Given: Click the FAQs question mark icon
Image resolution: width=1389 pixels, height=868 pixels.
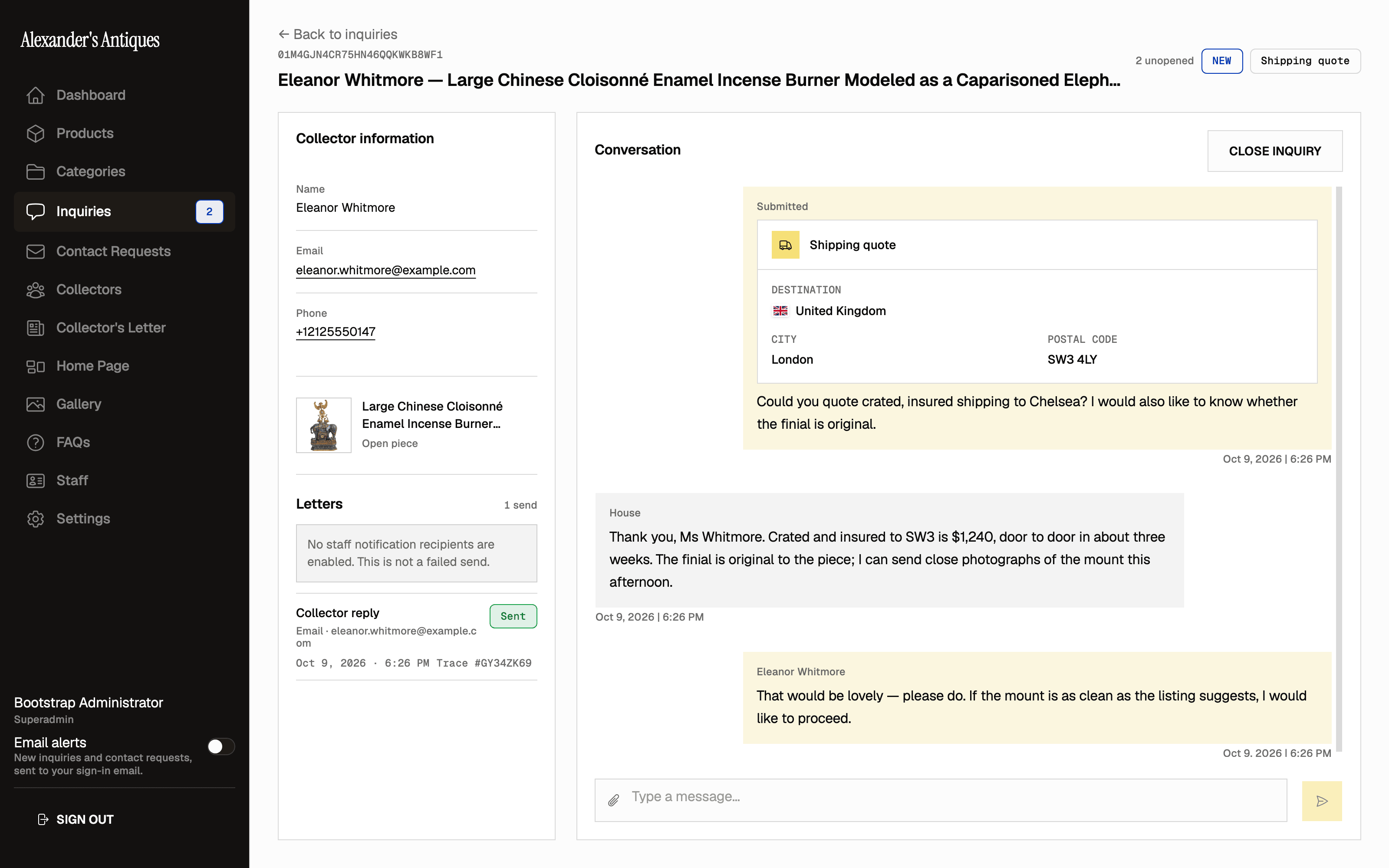Looking at the screenshot, I should pos(36,443).
